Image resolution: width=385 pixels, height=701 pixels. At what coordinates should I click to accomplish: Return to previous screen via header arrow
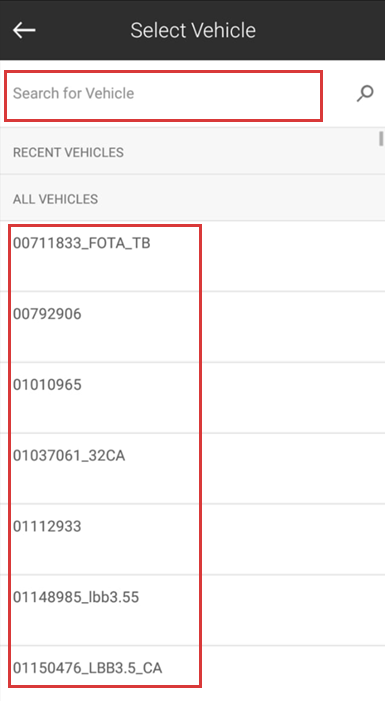tap(24, 30)
